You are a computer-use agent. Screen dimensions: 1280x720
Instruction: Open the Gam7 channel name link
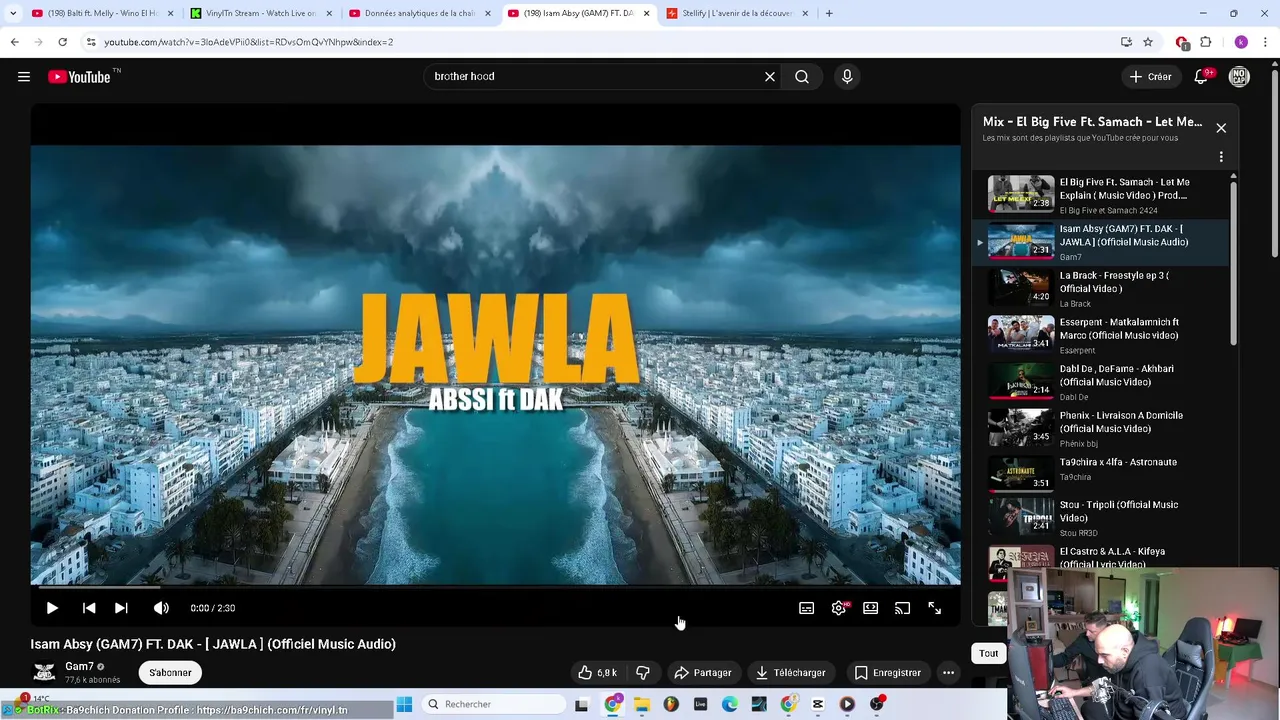click(79, 666)
